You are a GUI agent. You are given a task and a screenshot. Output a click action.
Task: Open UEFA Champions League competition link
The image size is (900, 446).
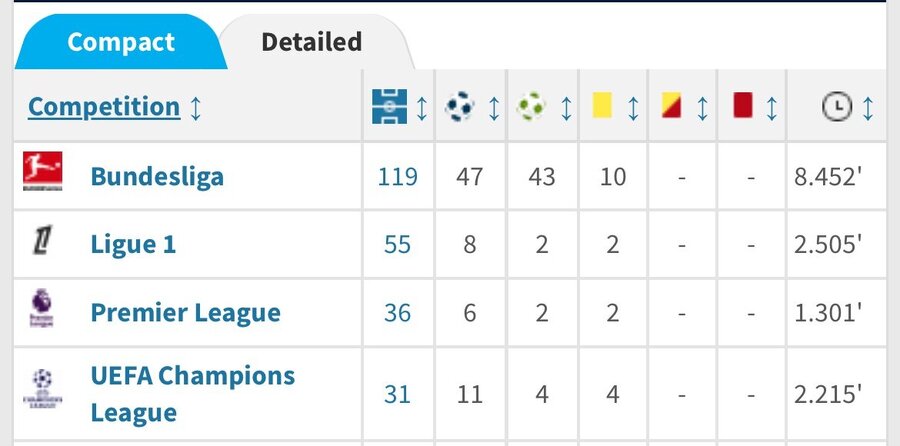click(x=193, y=394)
